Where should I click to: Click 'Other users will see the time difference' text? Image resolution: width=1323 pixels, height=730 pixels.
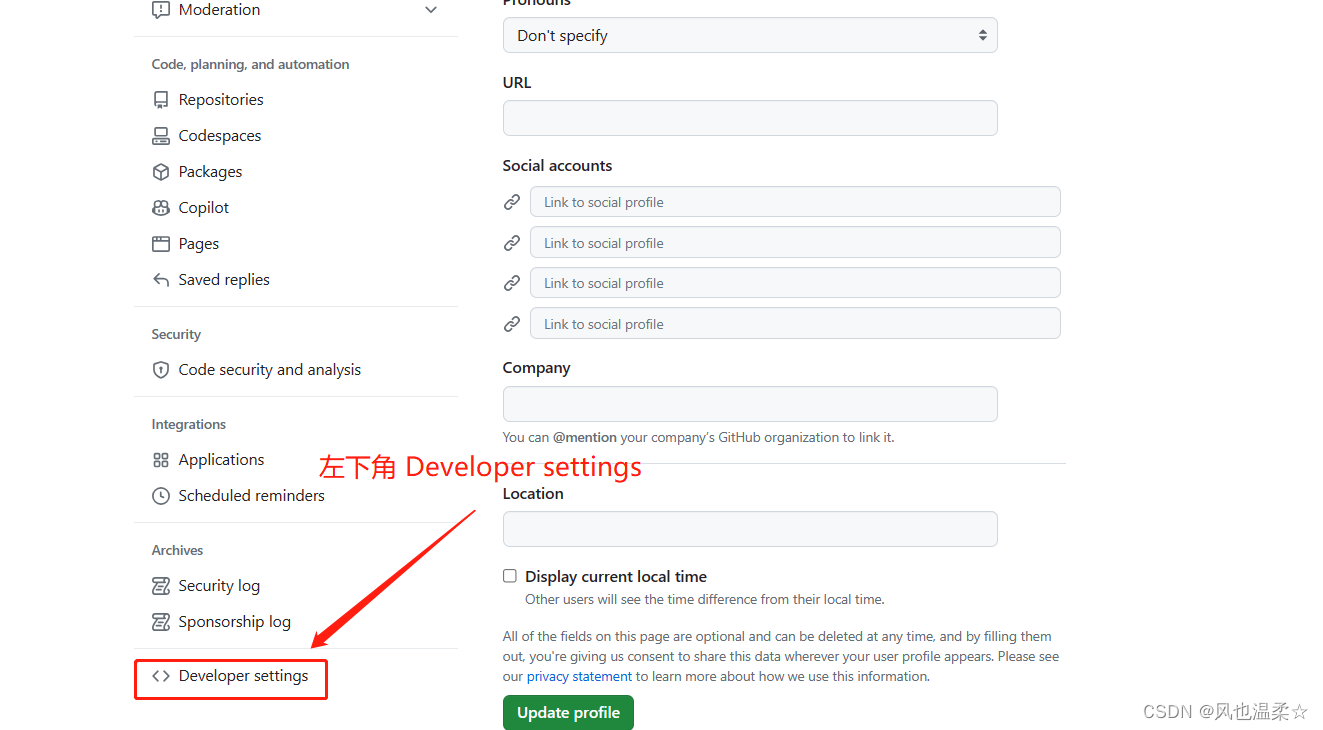pyautogui.click(x=705, y=600)
